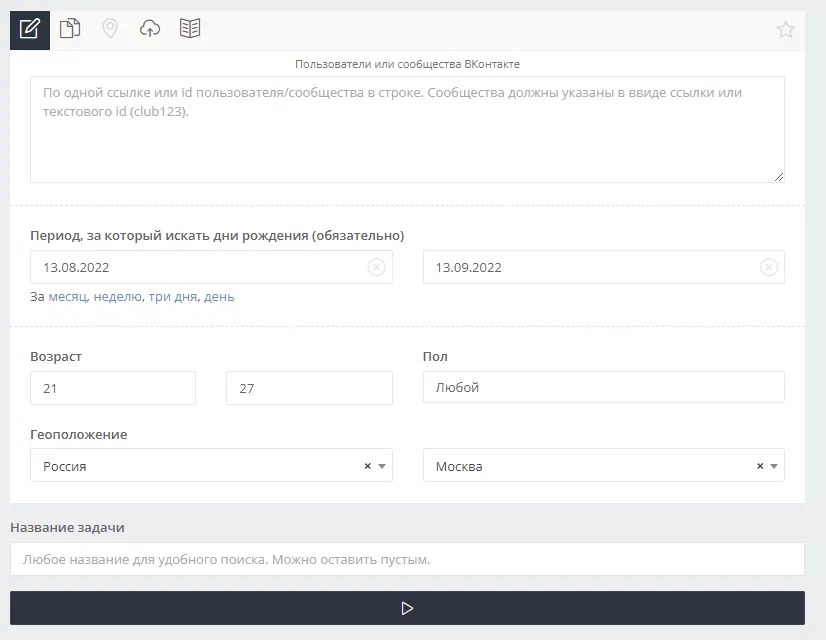Viewport: 826px width, 640px height.
Task: Open the Пол gender selector
Action: [603, 387]
